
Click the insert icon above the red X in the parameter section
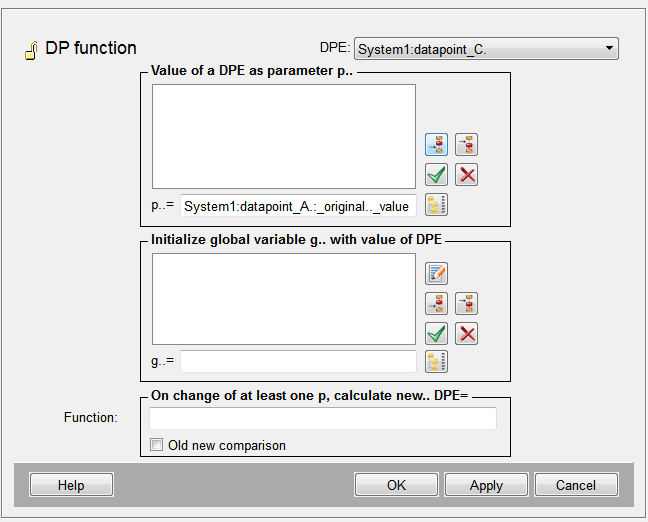(x=466, y=145)
